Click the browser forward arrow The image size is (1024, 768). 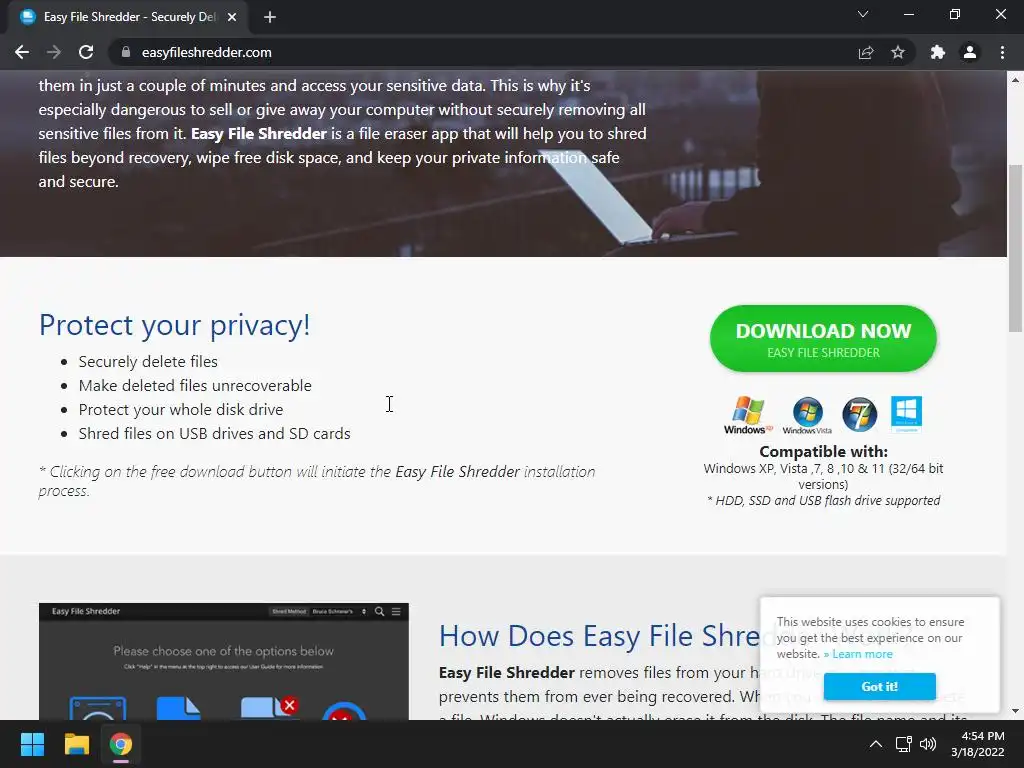point(54,52)
